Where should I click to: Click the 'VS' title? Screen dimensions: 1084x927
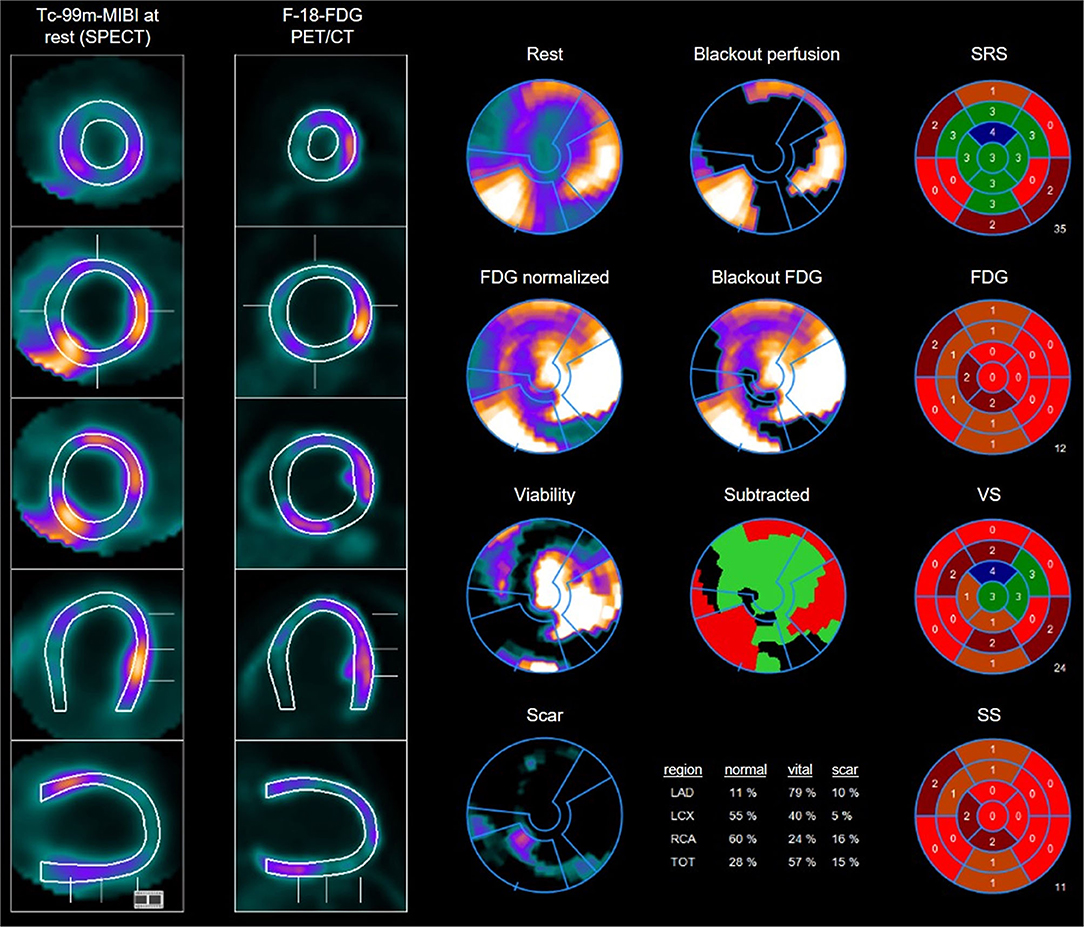pyautogui.click(x=989, y=495)
